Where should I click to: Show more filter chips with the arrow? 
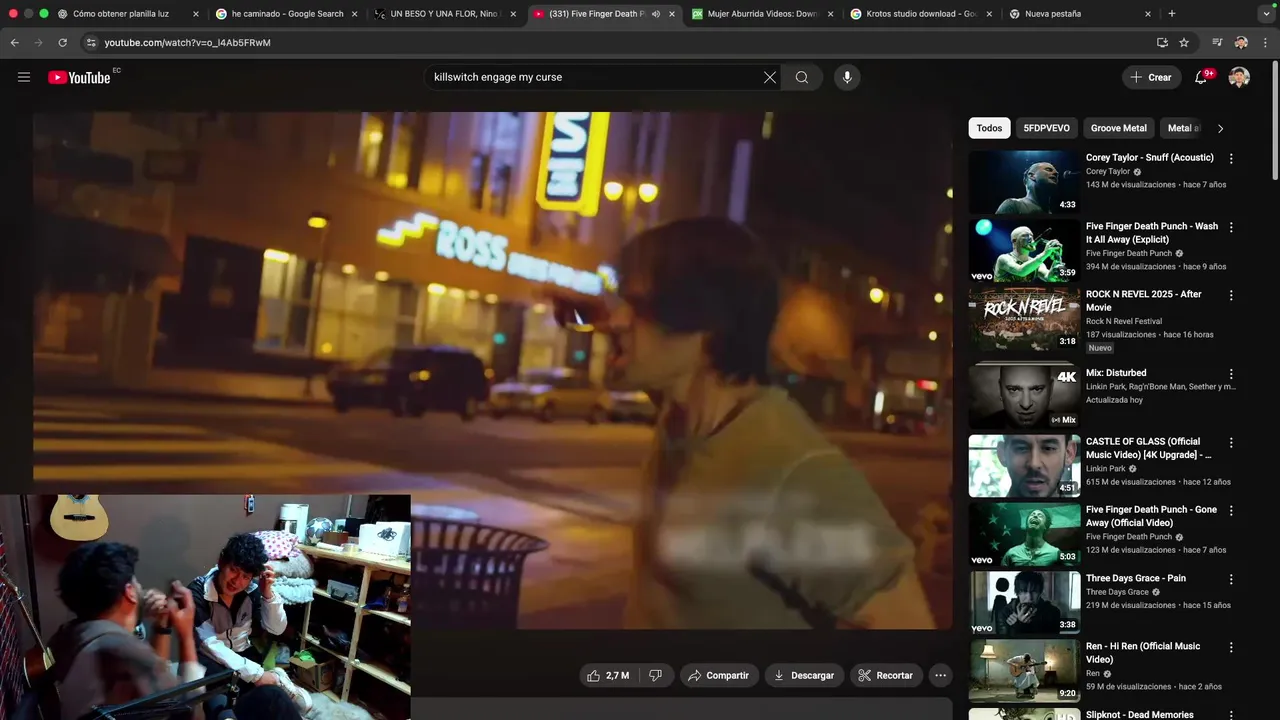point(1220,128)
